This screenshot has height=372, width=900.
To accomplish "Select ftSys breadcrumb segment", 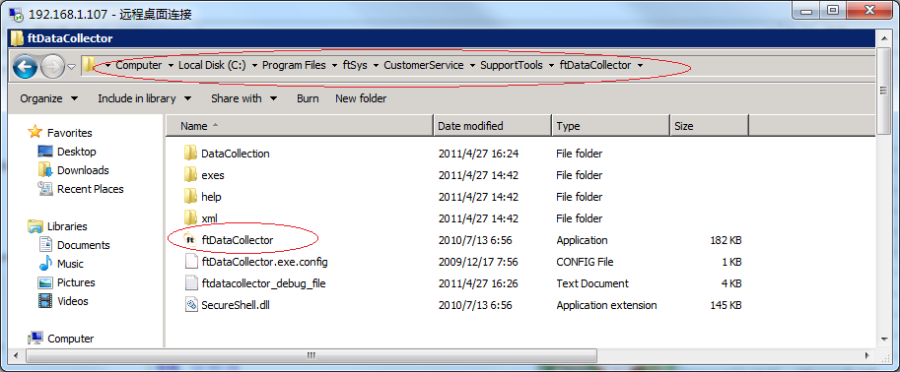I will pyautogui.click(x=355, y=65).
